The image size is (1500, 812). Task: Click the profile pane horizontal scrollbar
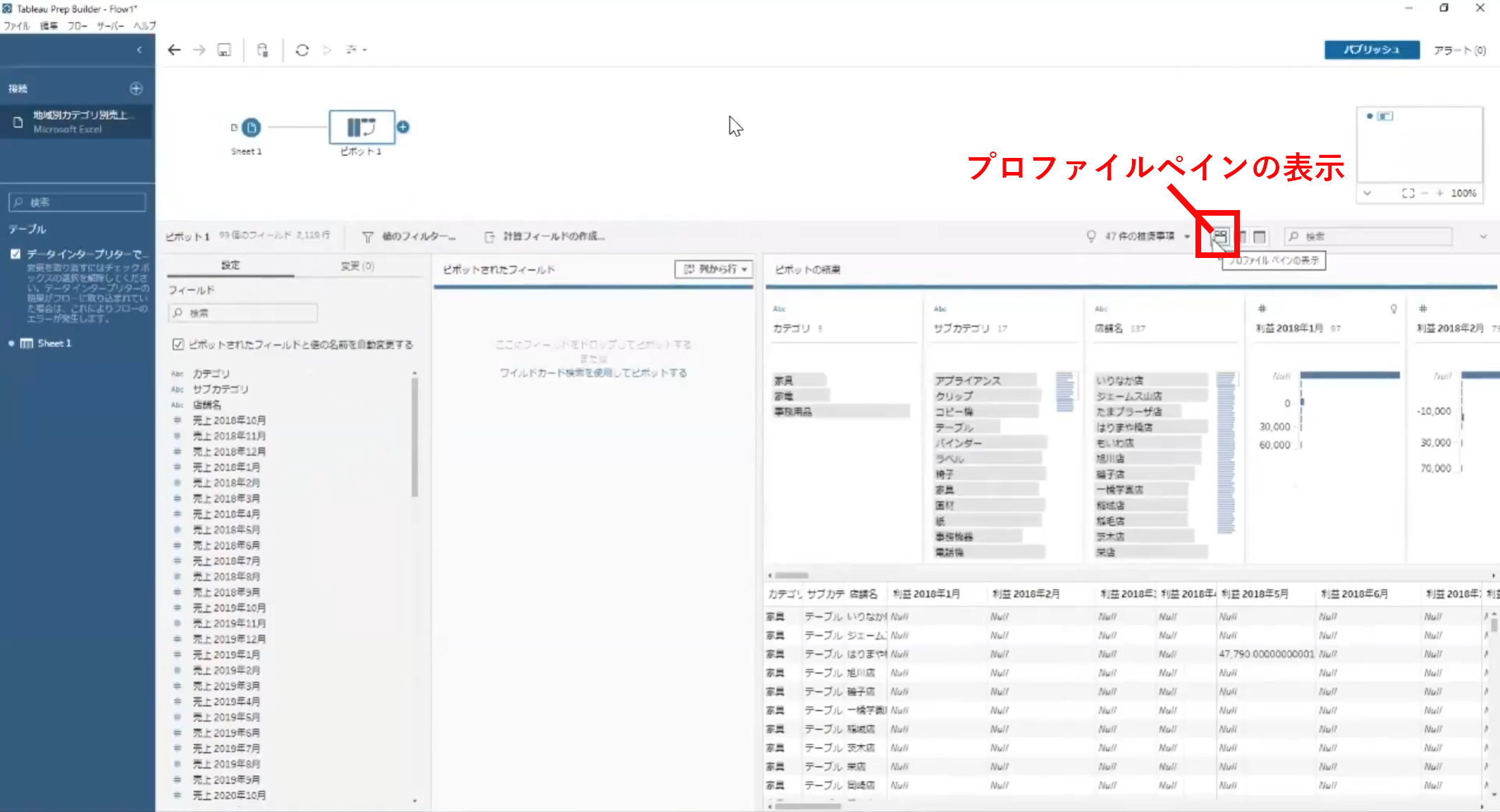[x=792, y=575]
